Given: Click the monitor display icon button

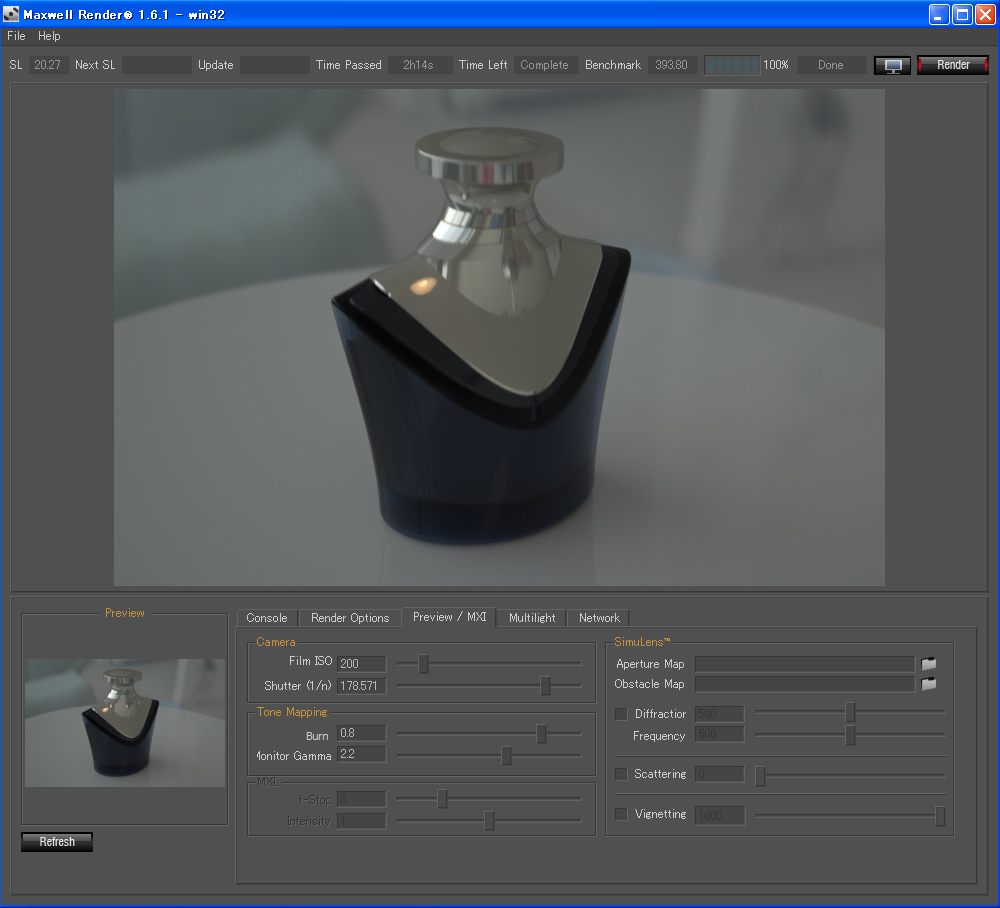Looking at the screenshot, I should click(x=892, y=65).
